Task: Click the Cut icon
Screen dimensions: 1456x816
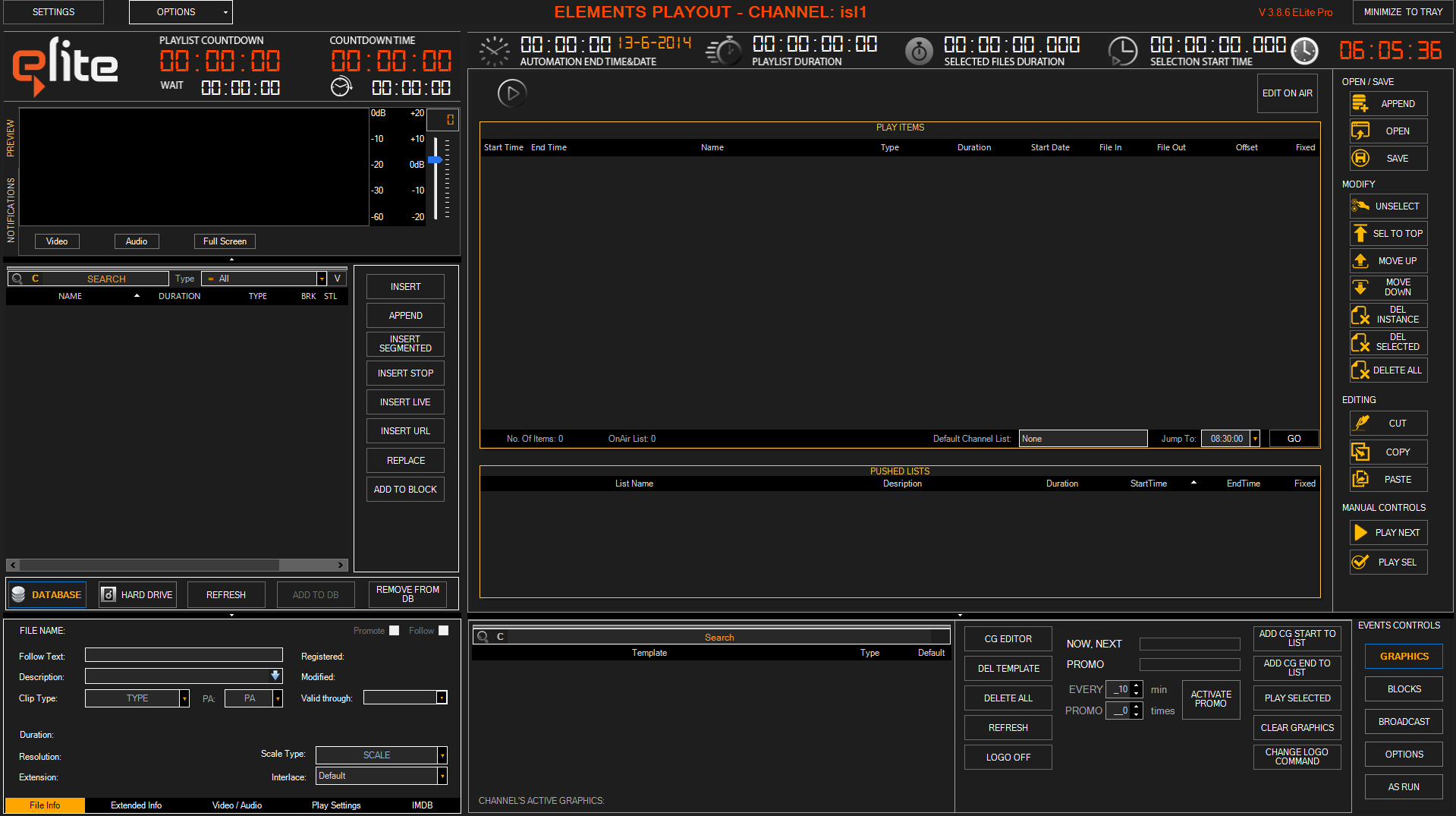Action: [1362, 423]
